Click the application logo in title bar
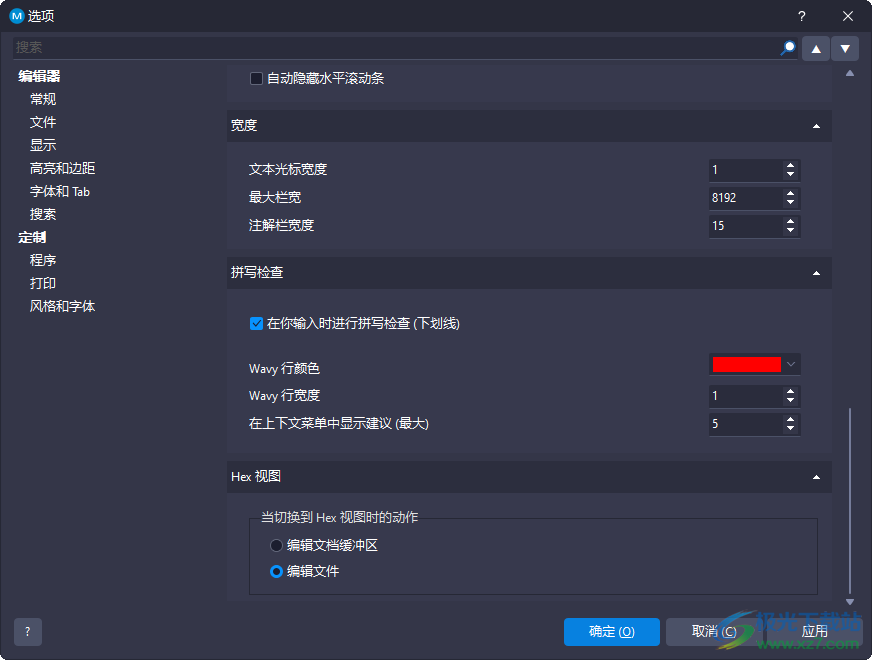The image size is (872, 660). (17, 16)
